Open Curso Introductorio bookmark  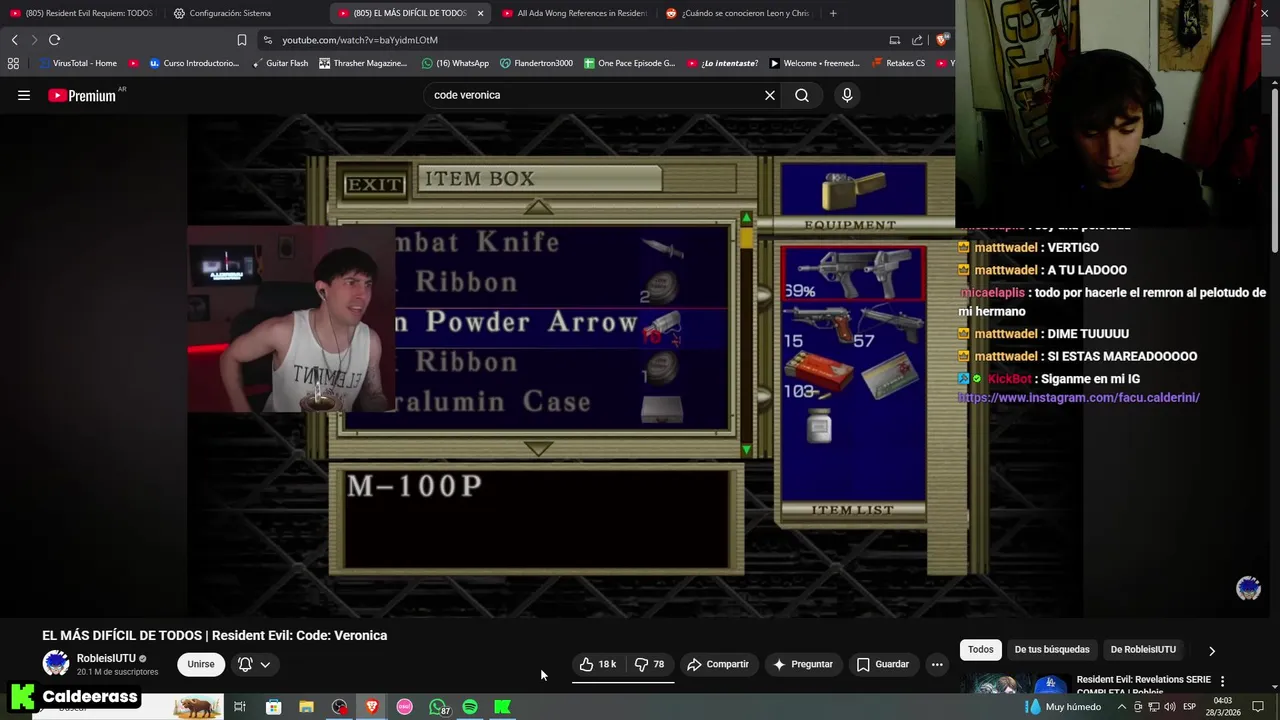[194, 63]
